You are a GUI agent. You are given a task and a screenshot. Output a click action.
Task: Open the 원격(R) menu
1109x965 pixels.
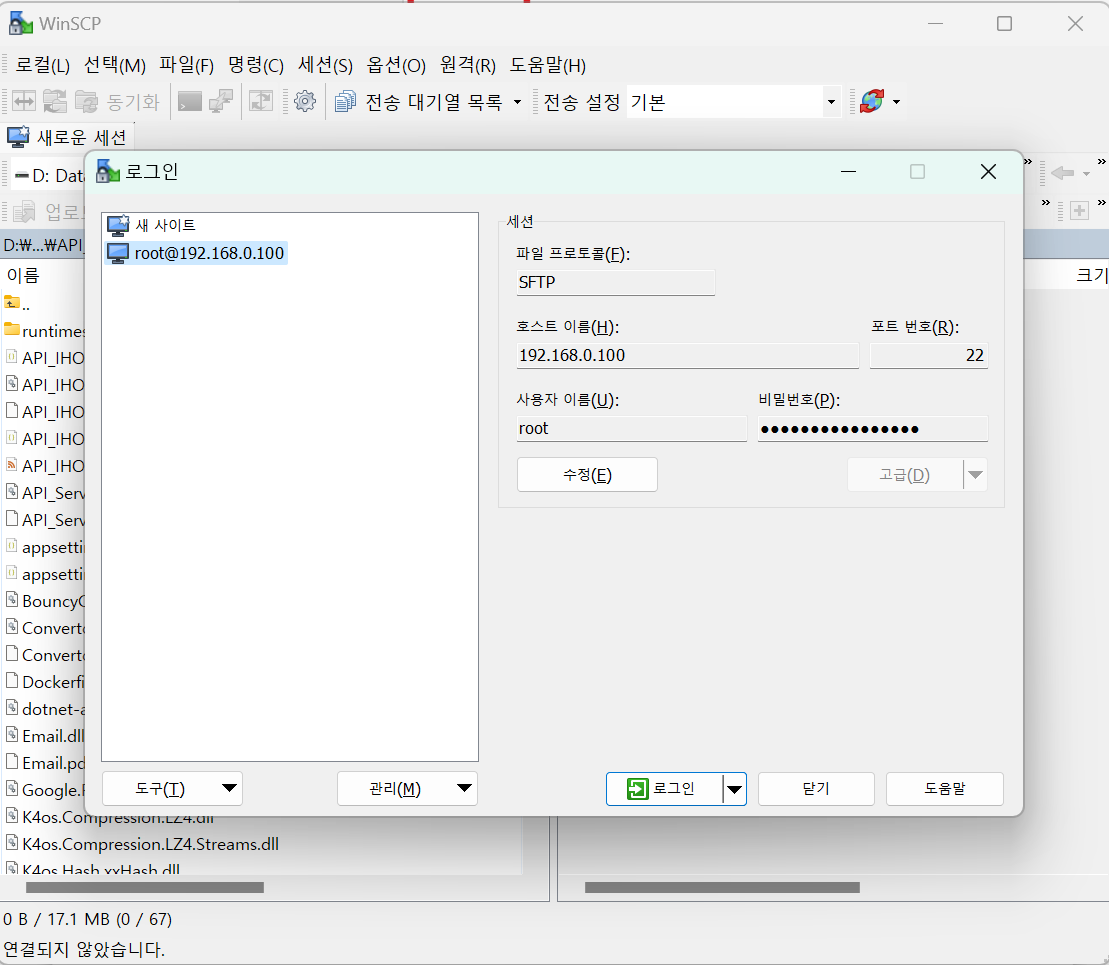click(x=468, y=65)
